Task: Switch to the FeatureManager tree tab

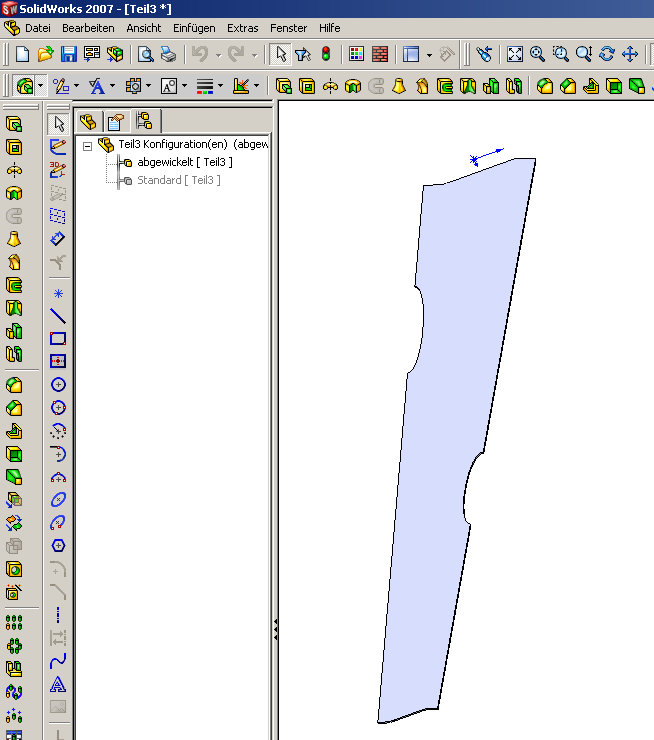Action: (x=88, y=122)
